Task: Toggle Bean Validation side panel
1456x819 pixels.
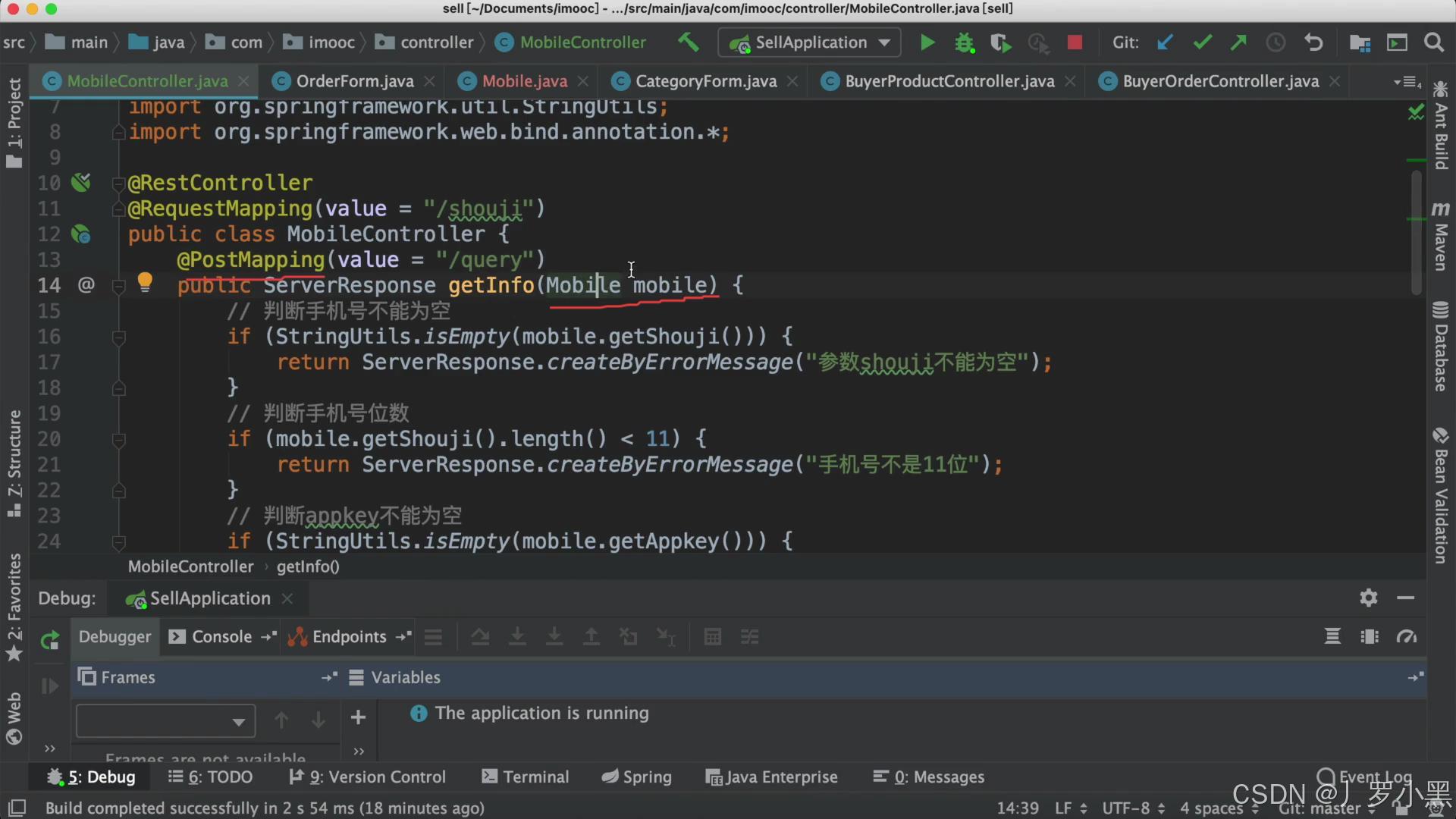Action: [1441, 496]
